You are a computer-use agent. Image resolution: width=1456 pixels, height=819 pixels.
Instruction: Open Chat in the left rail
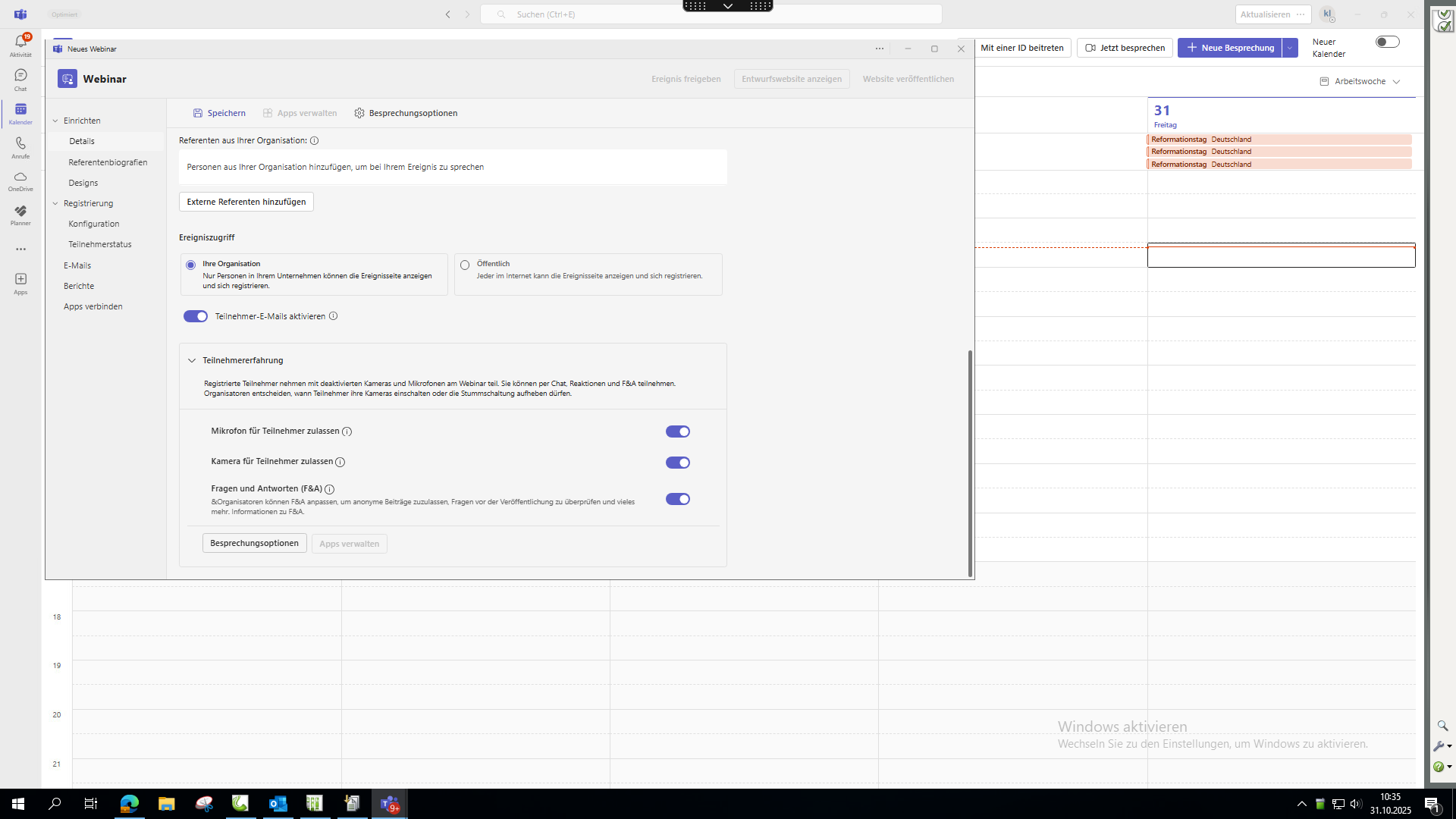tap(20, 76)
